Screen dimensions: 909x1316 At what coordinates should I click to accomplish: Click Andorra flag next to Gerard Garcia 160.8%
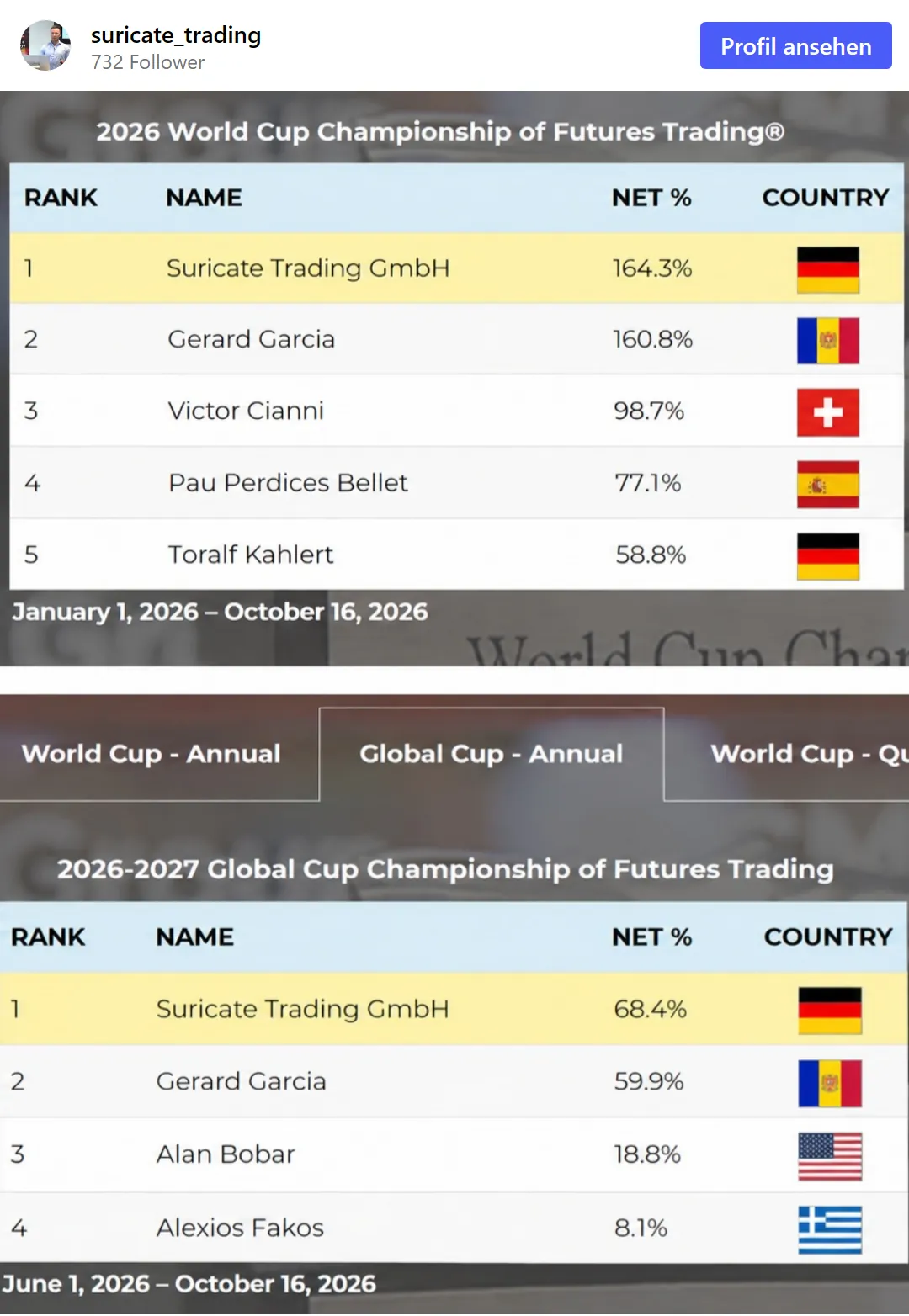click(x=828, y=341)
